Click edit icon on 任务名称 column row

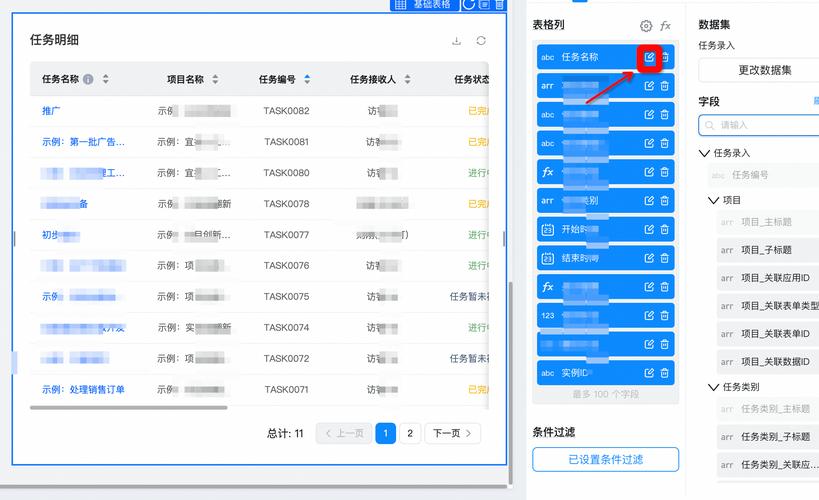649,58
